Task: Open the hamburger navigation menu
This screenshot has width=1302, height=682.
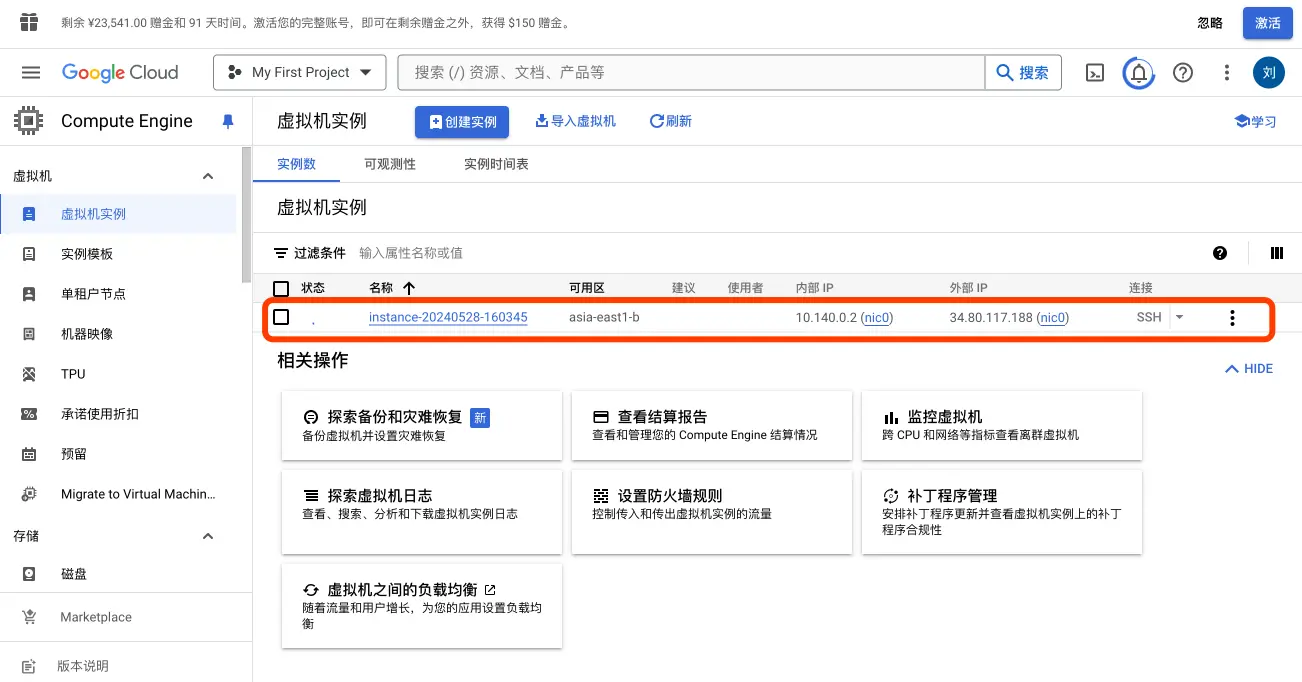Action: pyautogui.click(x=31, y=72)
